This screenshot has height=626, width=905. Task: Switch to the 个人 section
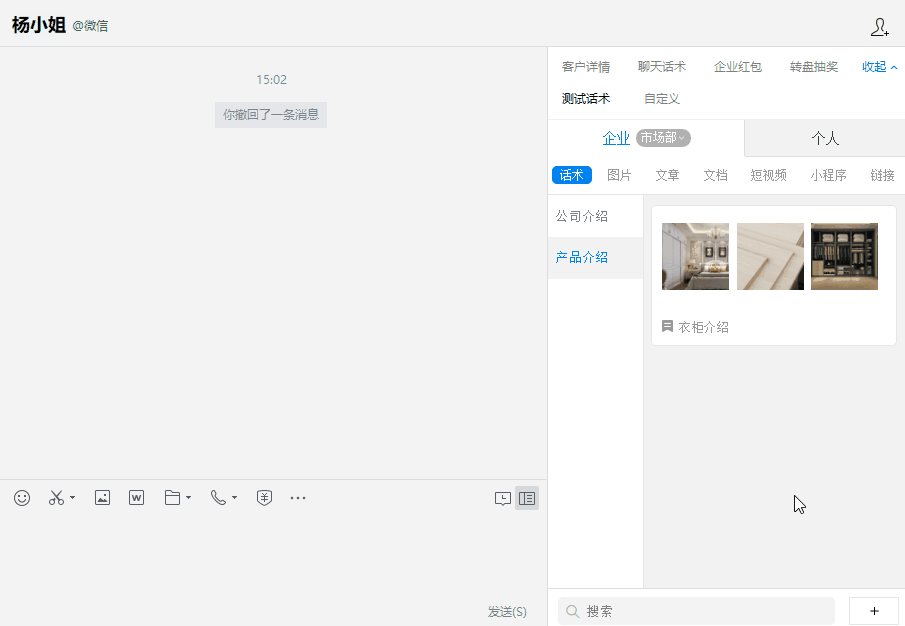[x=825, y=138]
